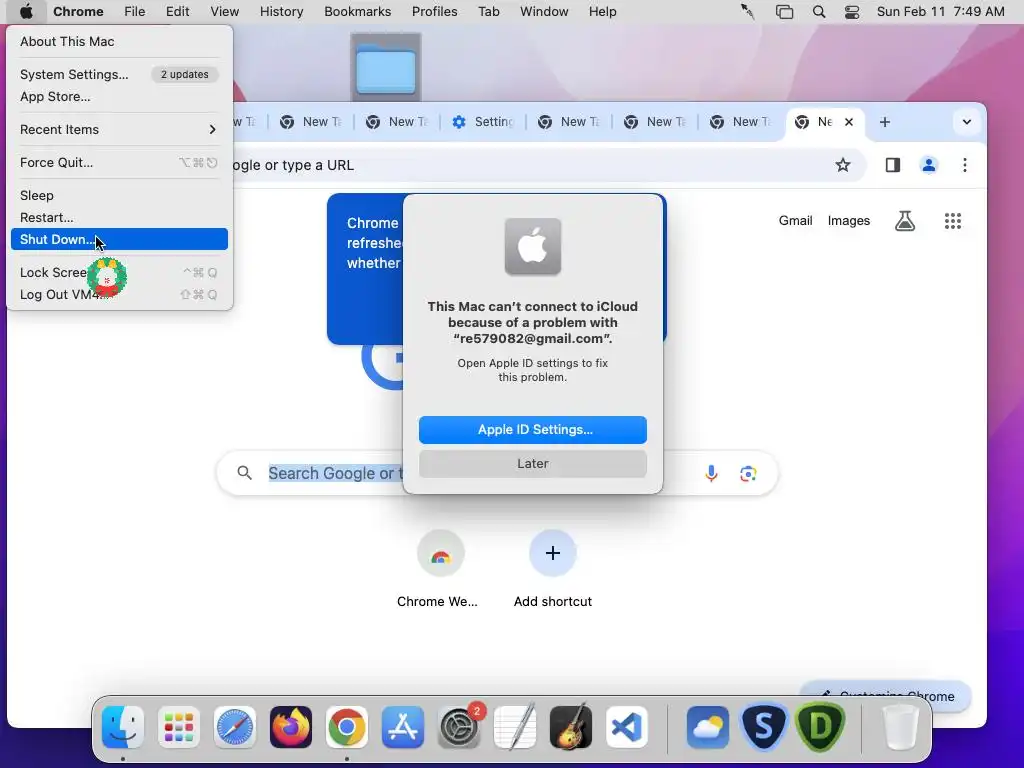
Task: Open green D shield app in Dock
Action: click(x=820, y=726)
